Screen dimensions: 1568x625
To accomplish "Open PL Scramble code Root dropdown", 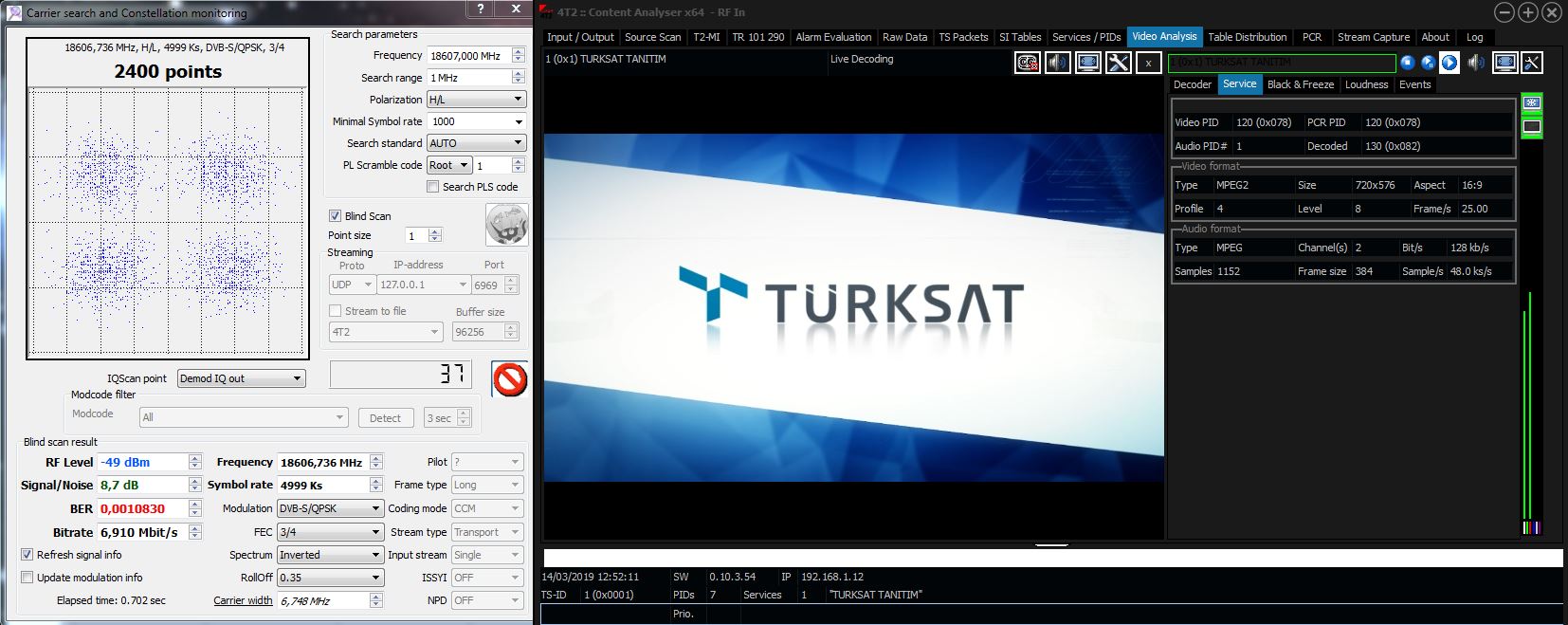I will click(449, 165).
